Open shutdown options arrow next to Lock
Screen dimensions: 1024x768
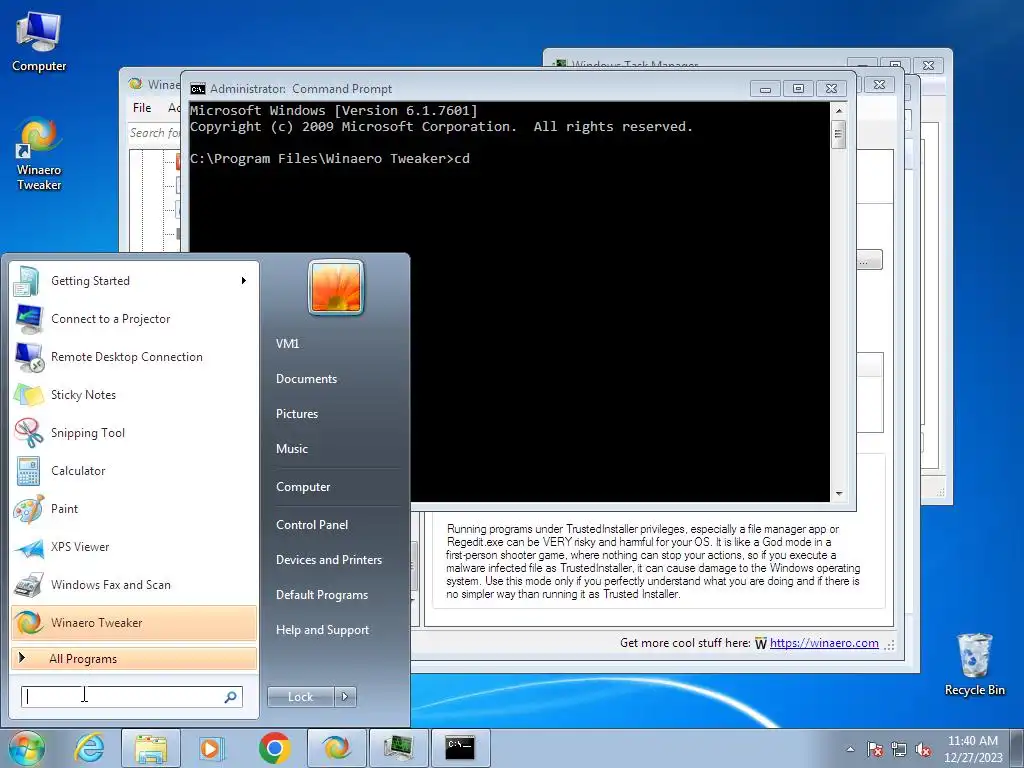(345, 697)
